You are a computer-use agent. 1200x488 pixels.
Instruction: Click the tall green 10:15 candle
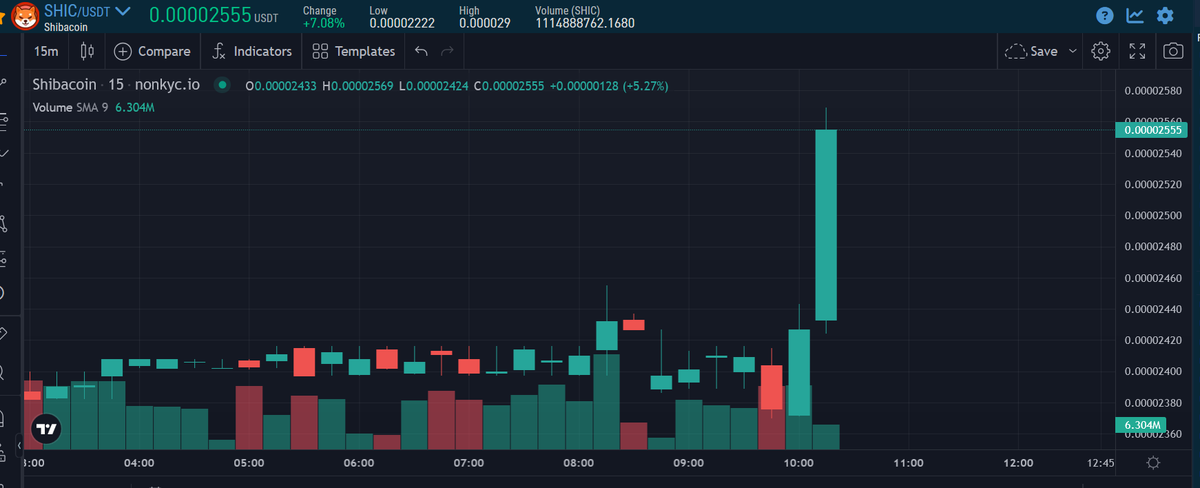coord(826,225)
